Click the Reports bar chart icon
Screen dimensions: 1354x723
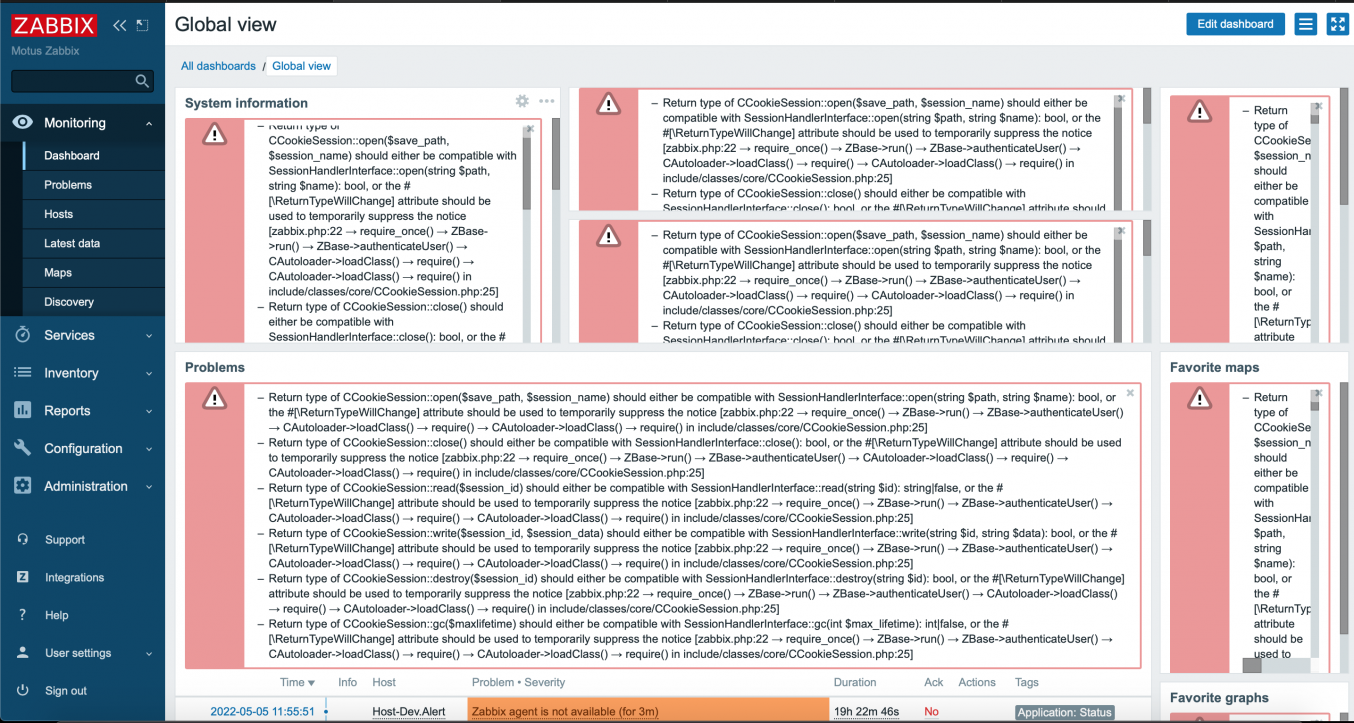(x=22, y=411)
